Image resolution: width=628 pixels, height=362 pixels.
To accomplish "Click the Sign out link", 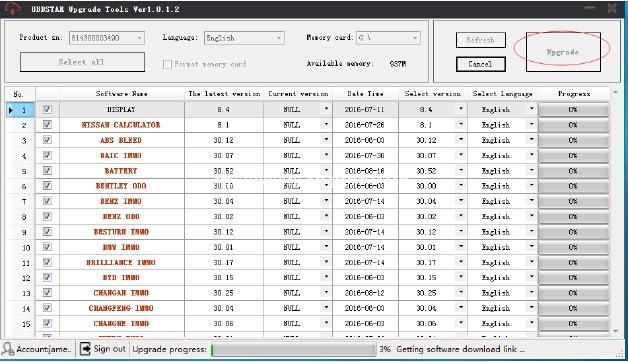I will tap(109, 349).
